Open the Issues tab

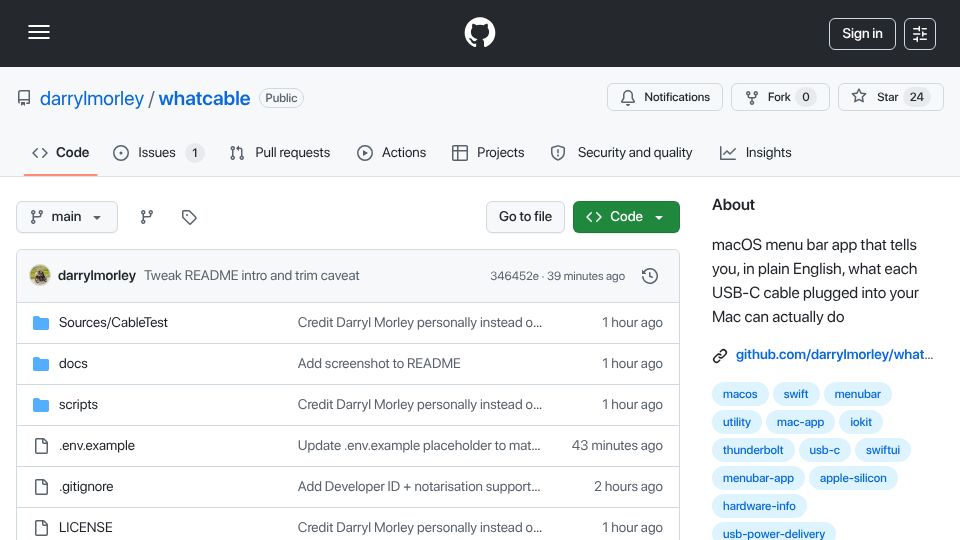point(159,152)
